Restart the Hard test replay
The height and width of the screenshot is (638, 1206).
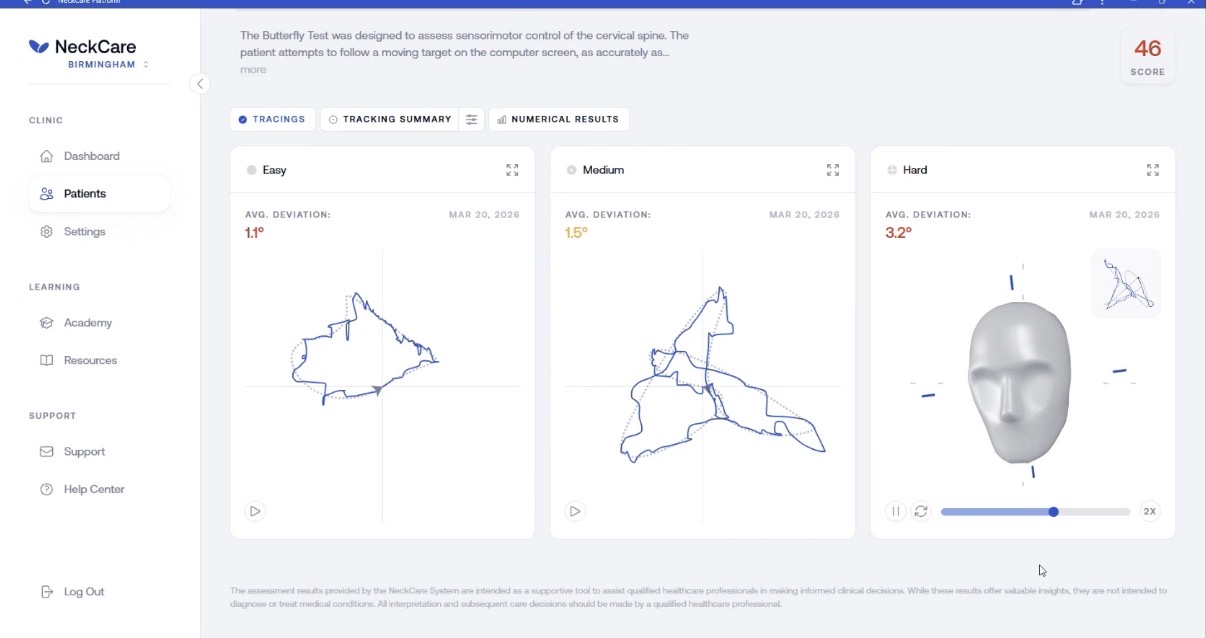click(x=921, y=511)
